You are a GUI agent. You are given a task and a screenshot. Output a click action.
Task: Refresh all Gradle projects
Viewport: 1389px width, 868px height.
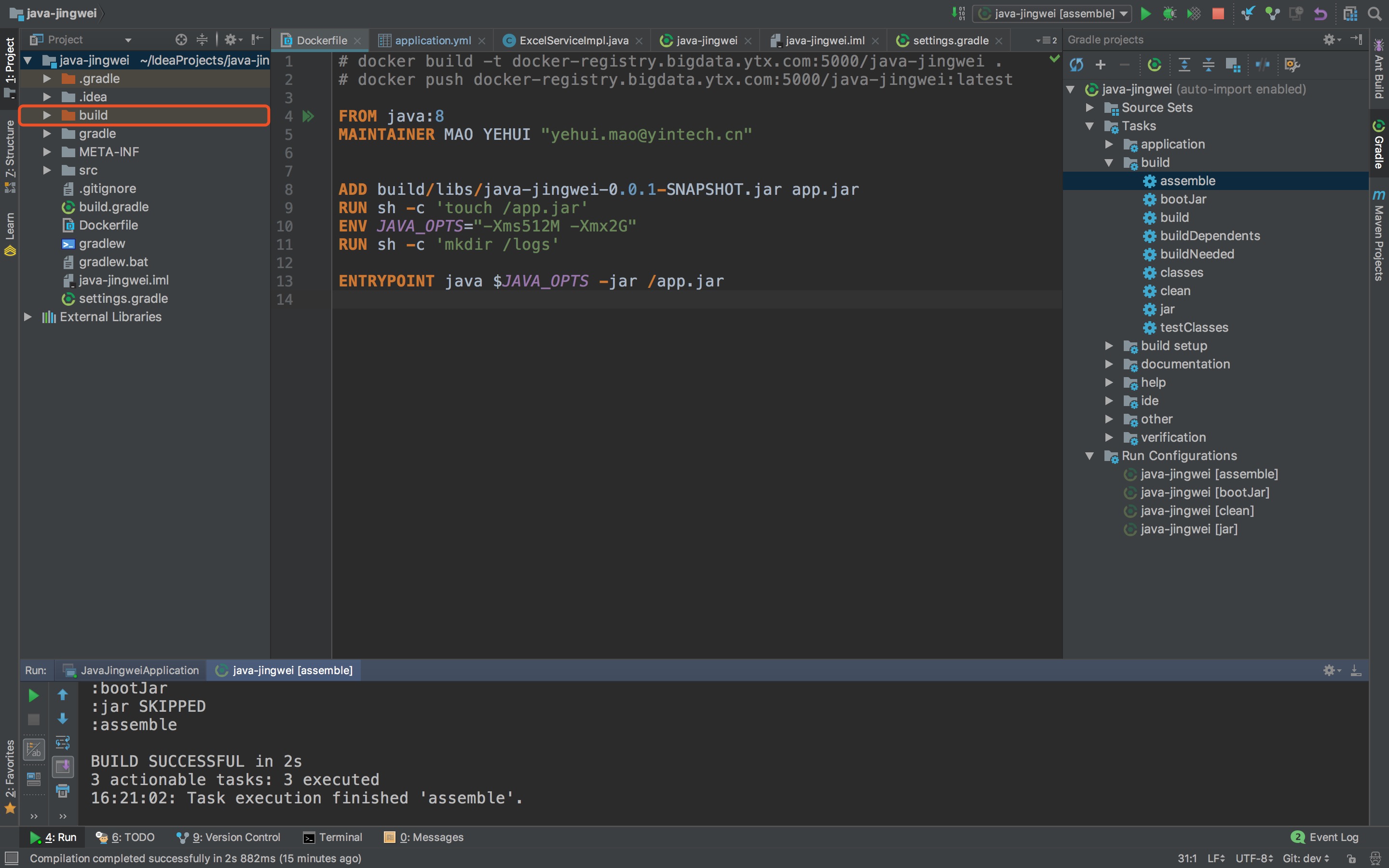[1076, 65]
